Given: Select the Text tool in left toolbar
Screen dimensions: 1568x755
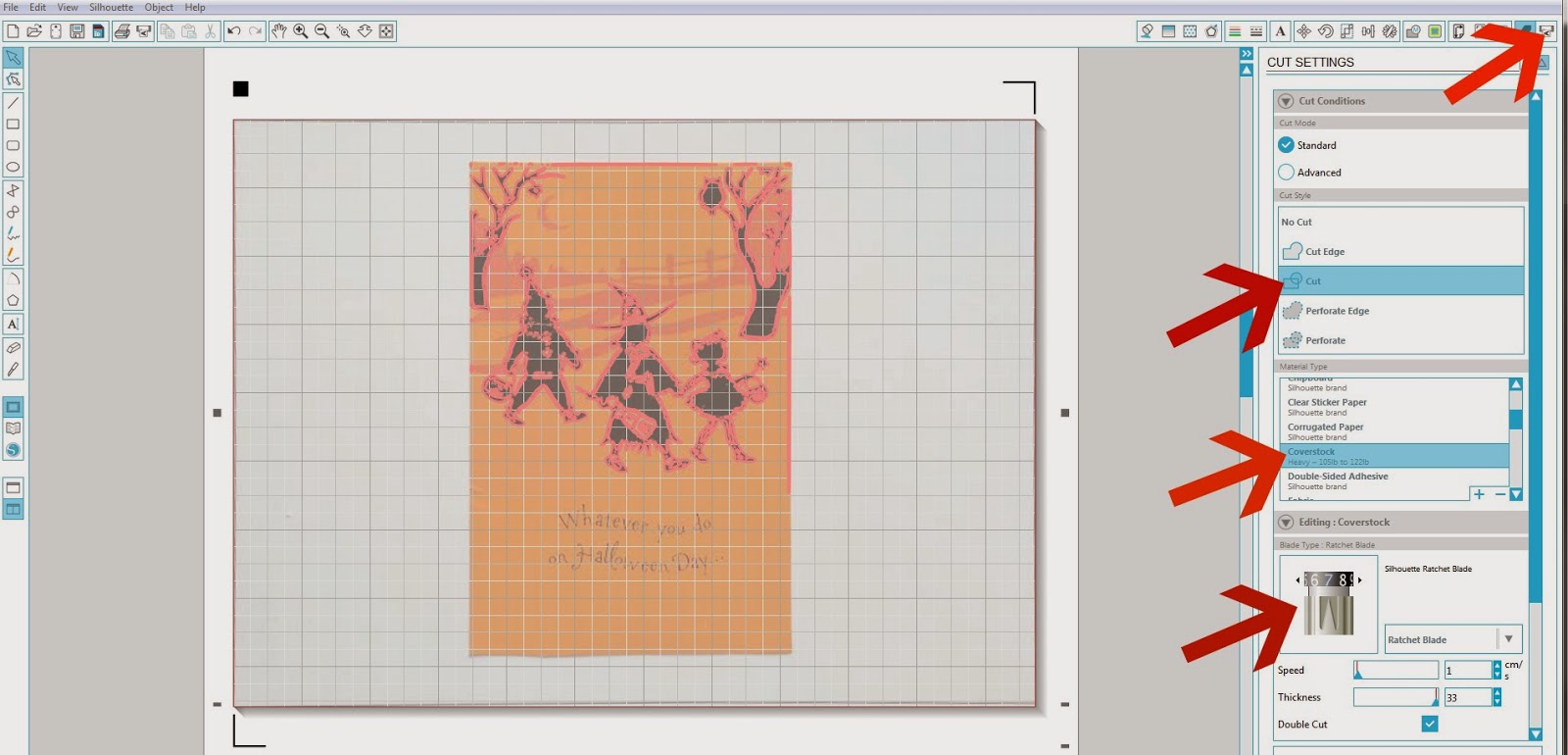Looking at the screenshot, I should pos(13,325).
